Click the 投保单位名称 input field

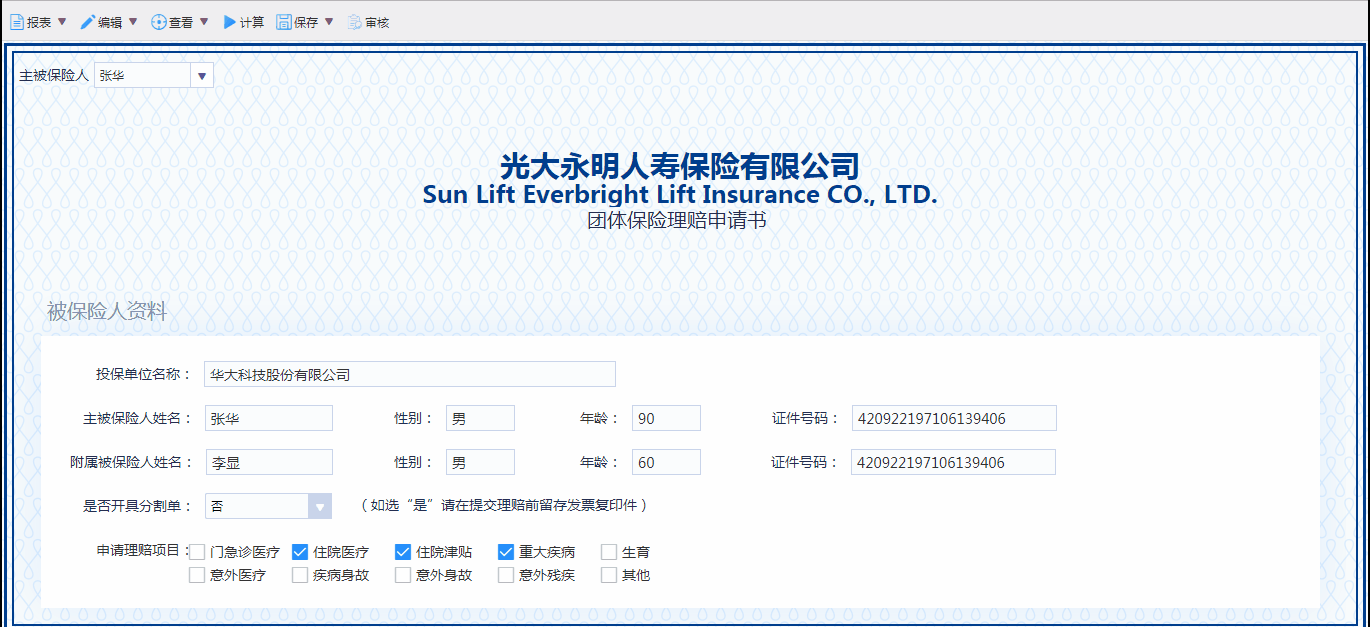(409, 375)
